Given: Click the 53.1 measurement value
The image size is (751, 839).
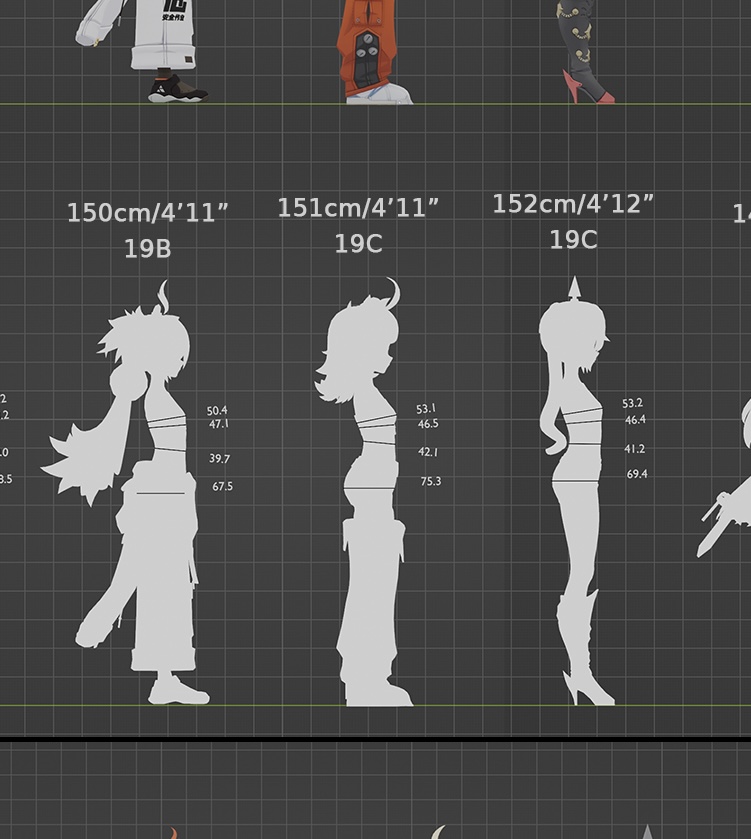Looking at the screenshot, I should [x=426, y=409].
